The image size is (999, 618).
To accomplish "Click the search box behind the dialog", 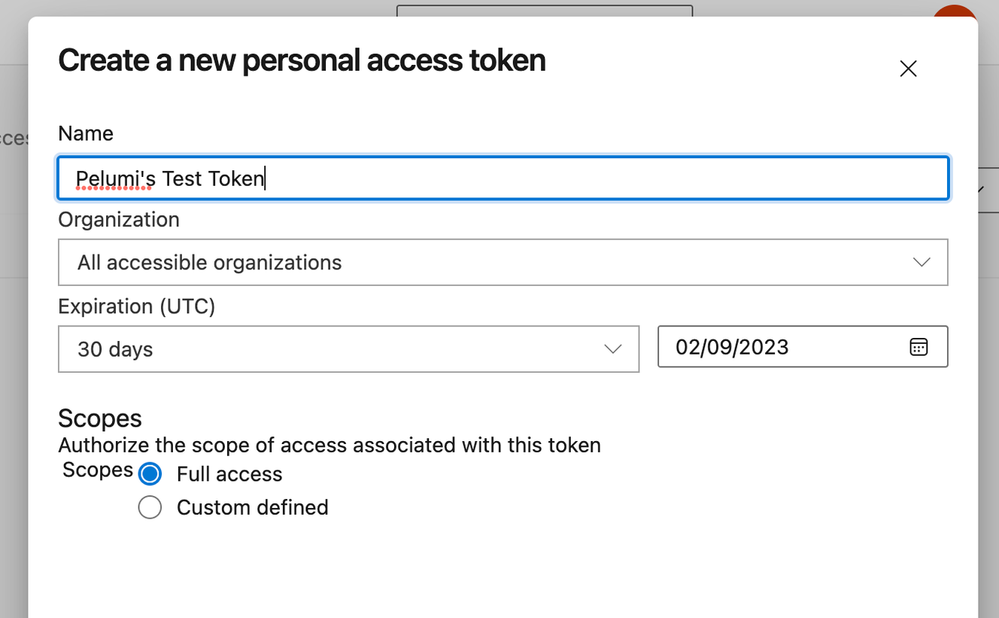I will [544, 10].
